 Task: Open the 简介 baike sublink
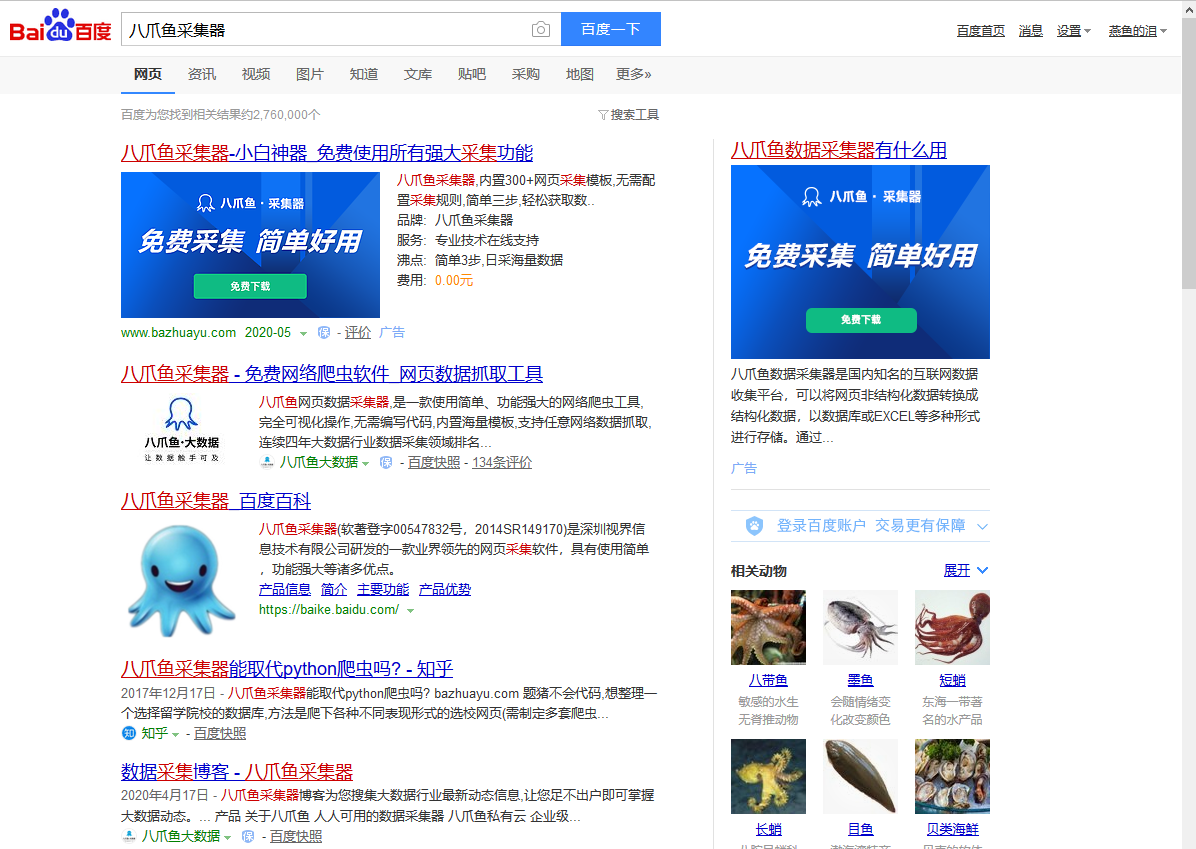click(333, 590)
